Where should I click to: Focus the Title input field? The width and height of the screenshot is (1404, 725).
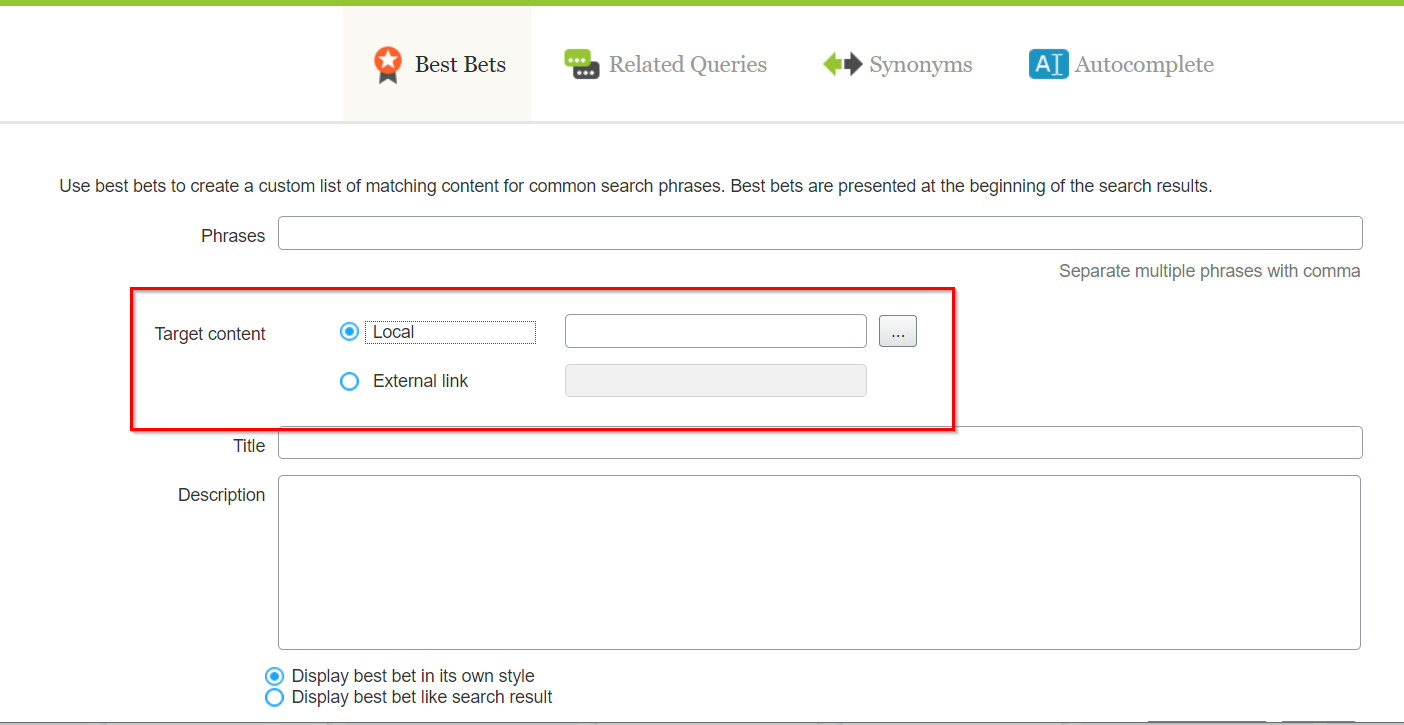tap(820, 443)
